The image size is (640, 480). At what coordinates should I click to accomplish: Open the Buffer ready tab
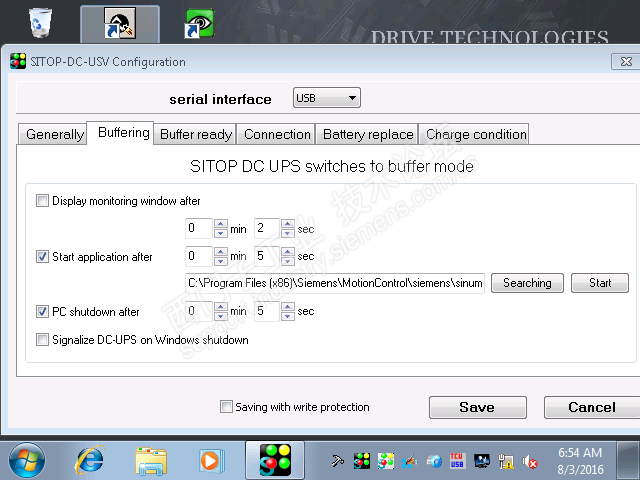click(x=196, y=134)
